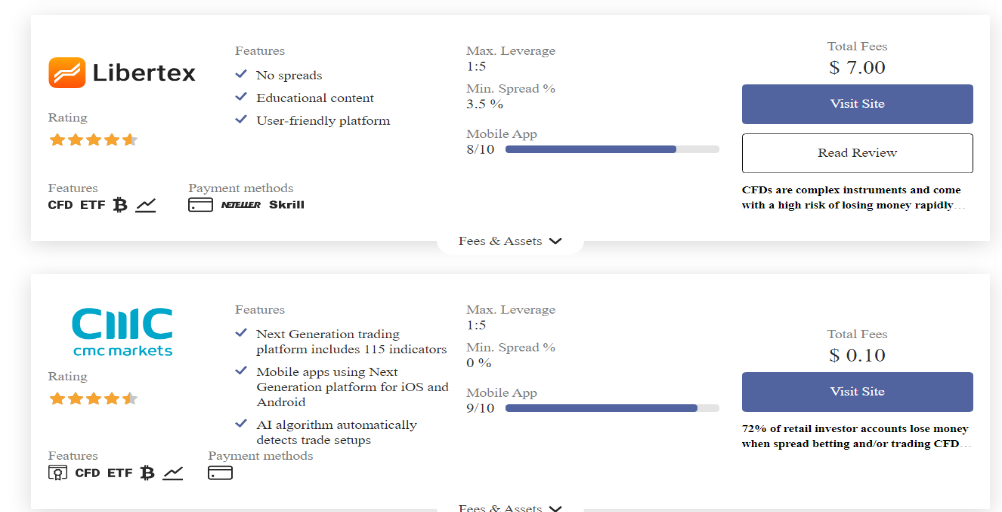Click the Bitcoin icon in CMC Markets features

(148, 473)
